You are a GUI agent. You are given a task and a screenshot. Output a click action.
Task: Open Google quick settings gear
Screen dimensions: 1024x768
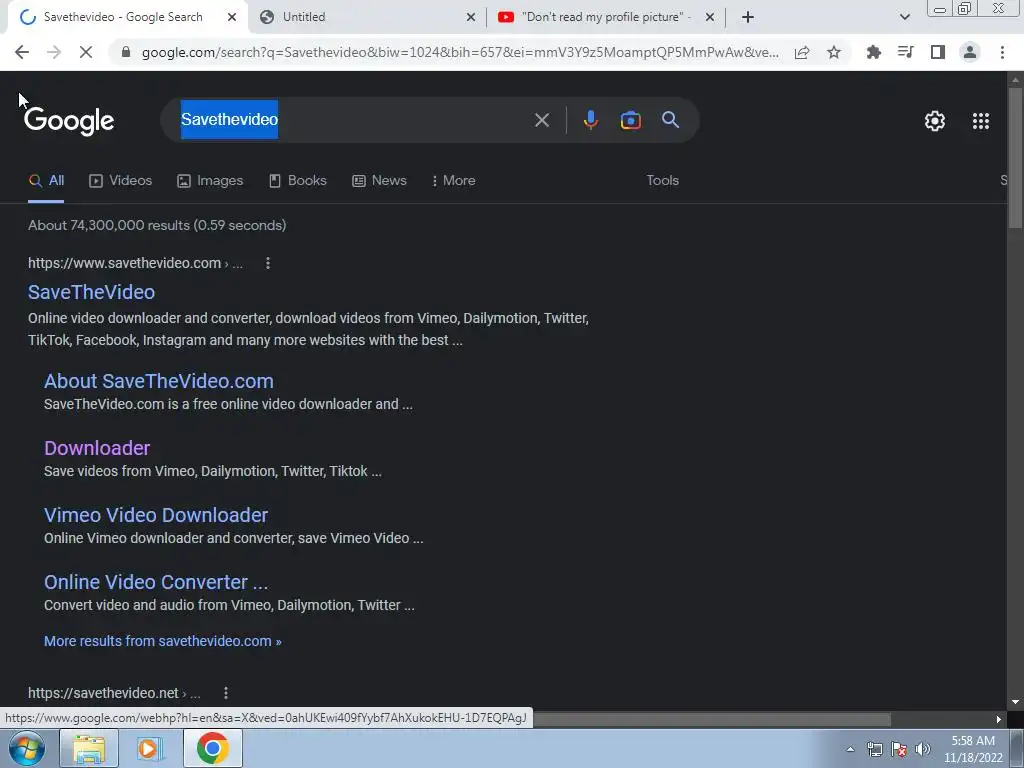[x=935, y=121]
